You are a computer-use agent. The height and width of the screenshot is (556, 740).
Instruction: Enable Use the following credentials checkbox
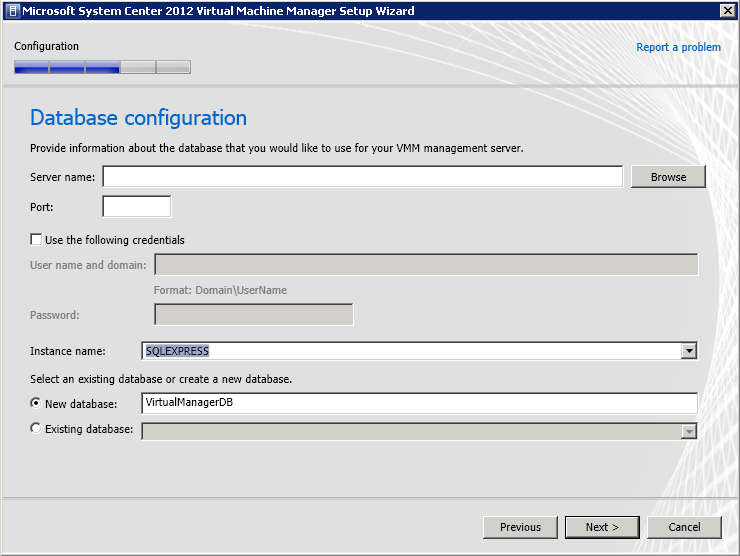click(x=37, y=240)
